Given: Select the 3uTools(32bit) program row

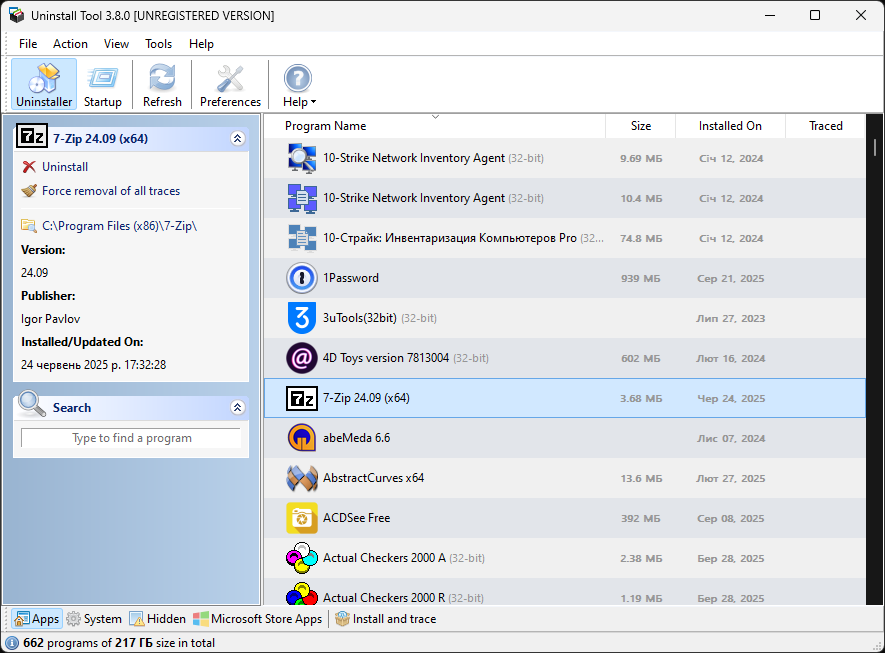Looking at the screenshot, I should [564, 318].
